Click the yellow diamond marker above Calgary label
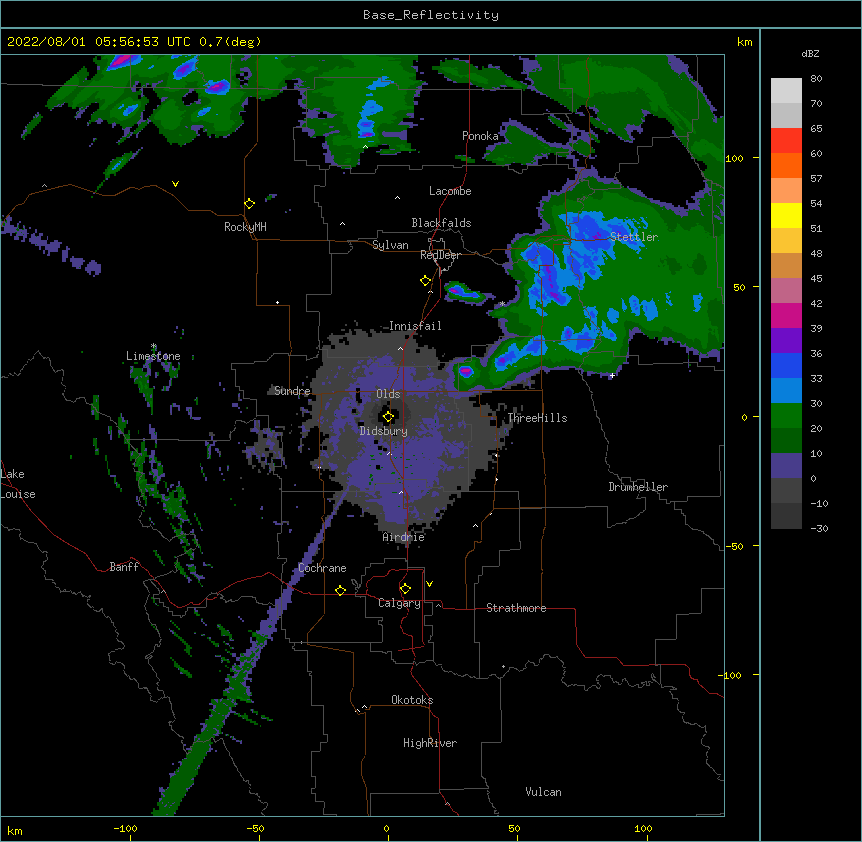 click(x=405, y=589)
